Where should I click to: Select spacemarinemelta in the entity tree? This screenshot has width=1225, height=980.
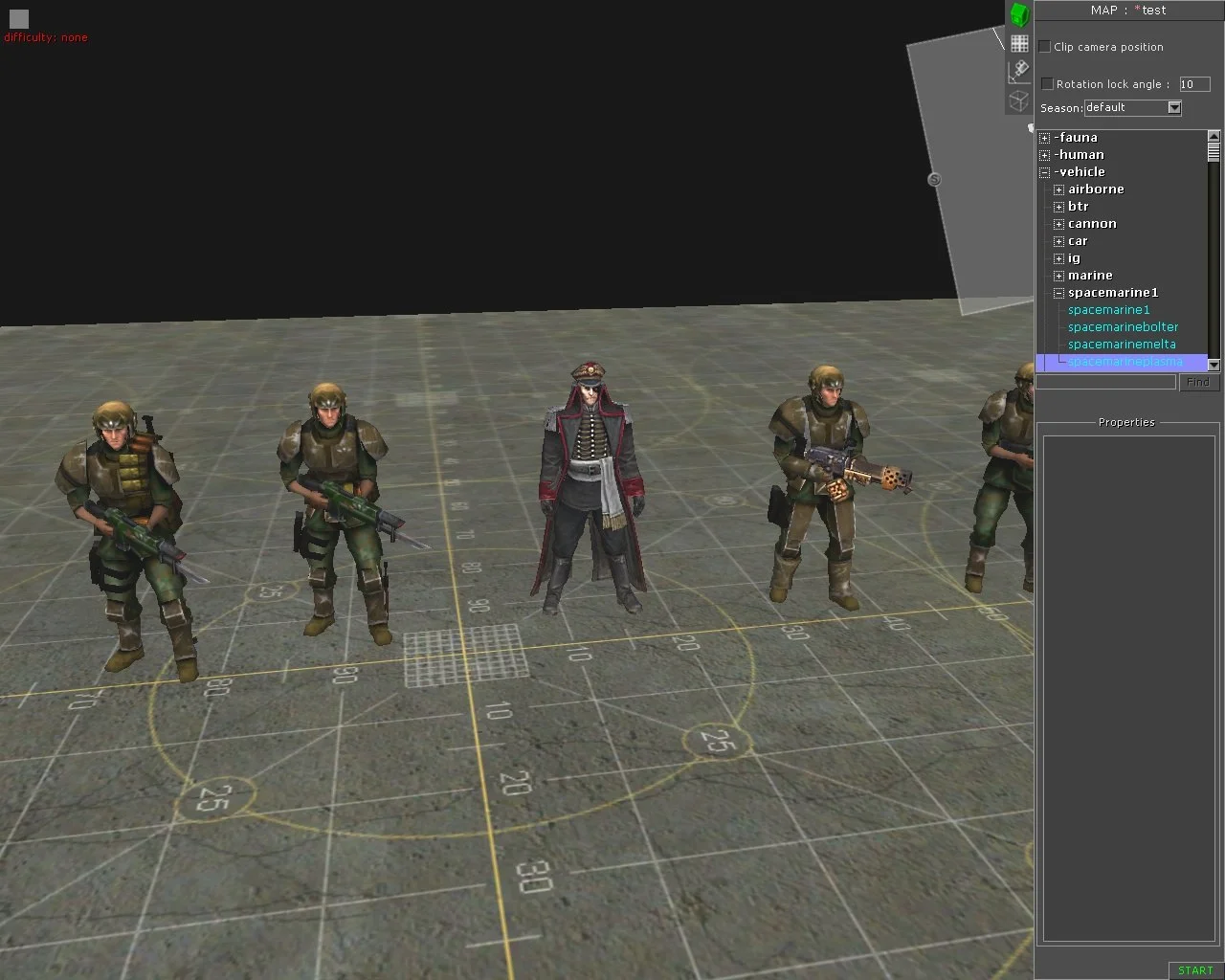[x=1122, y=345]
